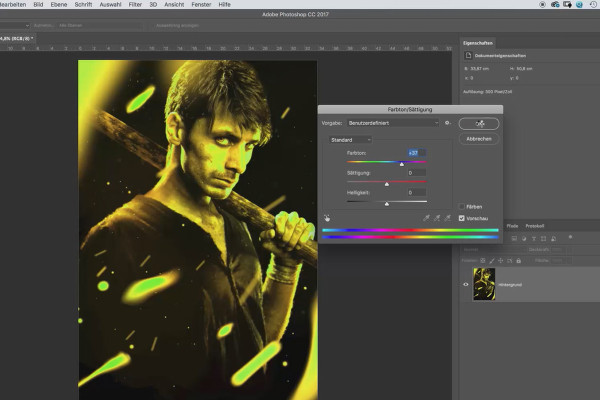Click the Sättigung slider handle
The width and height of the screenshot is (600, 400).
387,184
